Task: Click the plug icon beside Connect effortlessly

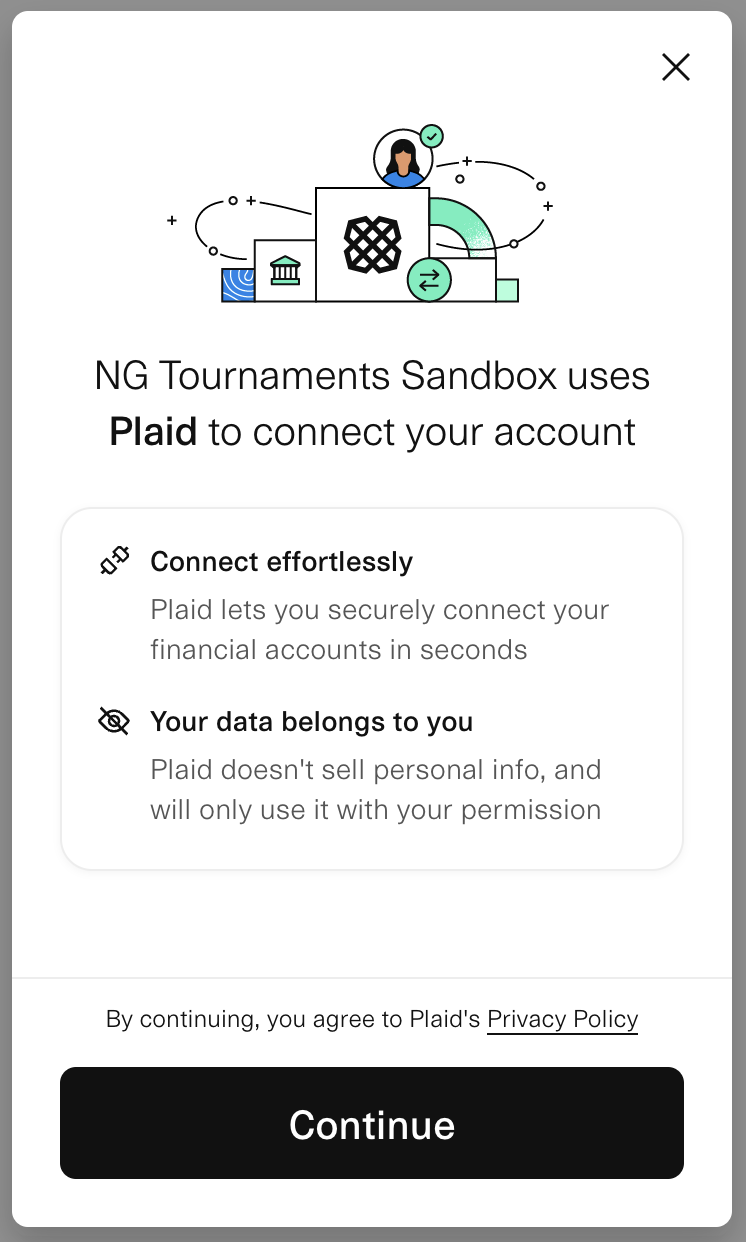Action: click(114, 561)
